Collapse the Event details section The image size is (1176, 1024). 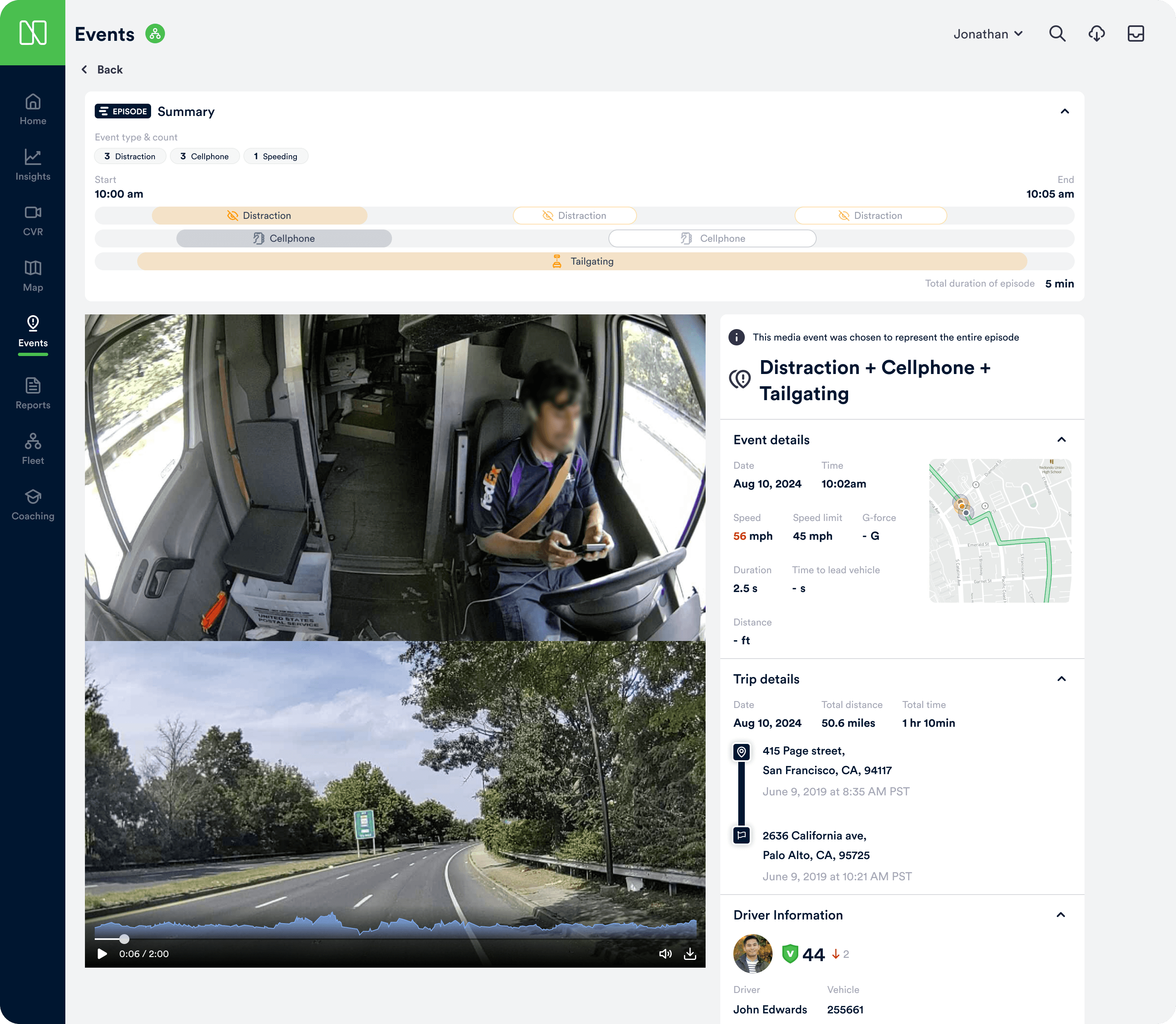coord(1061,439)
